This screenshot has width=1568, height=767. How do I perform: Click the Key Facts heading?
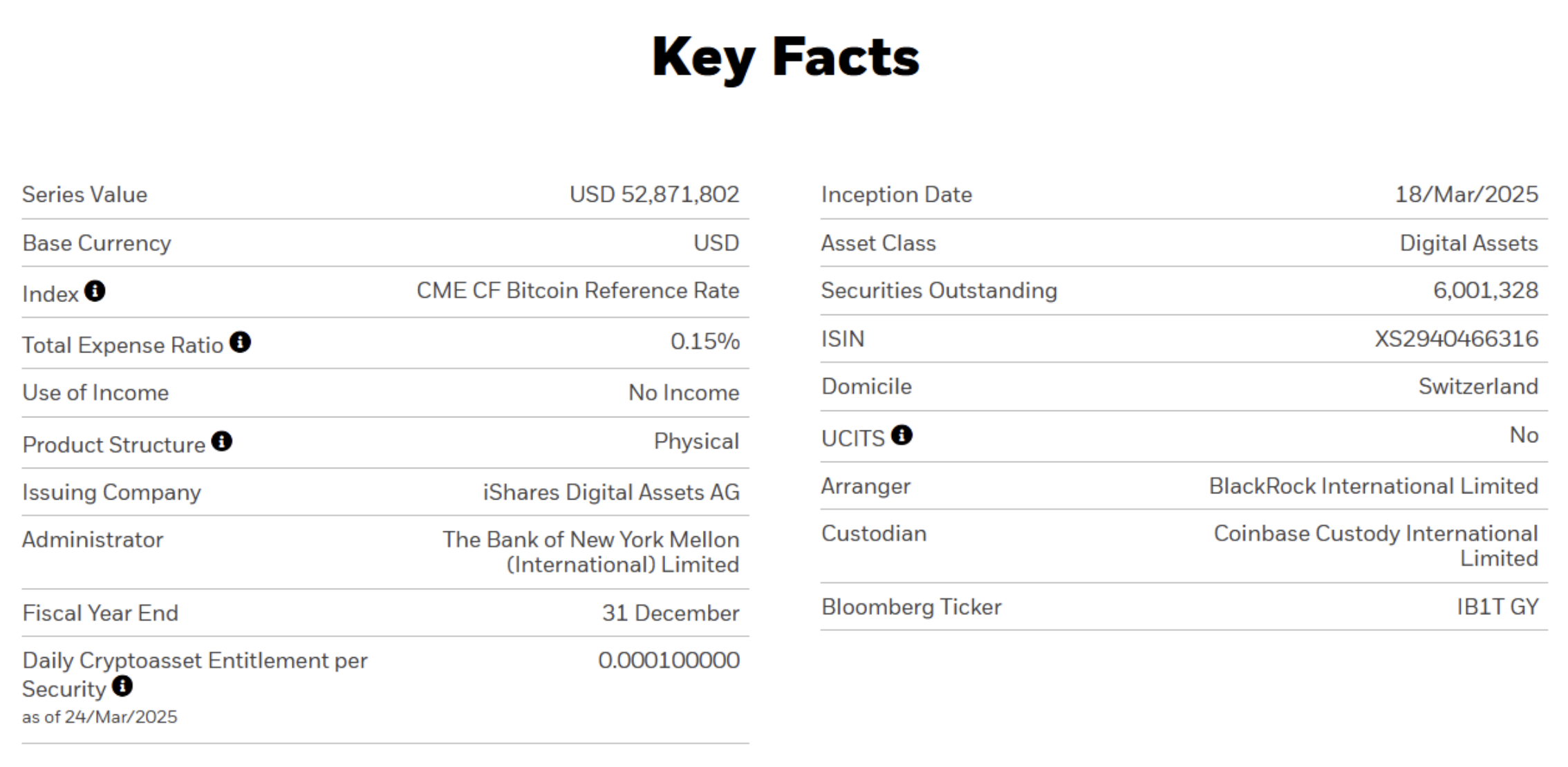(x=785, y=57)
